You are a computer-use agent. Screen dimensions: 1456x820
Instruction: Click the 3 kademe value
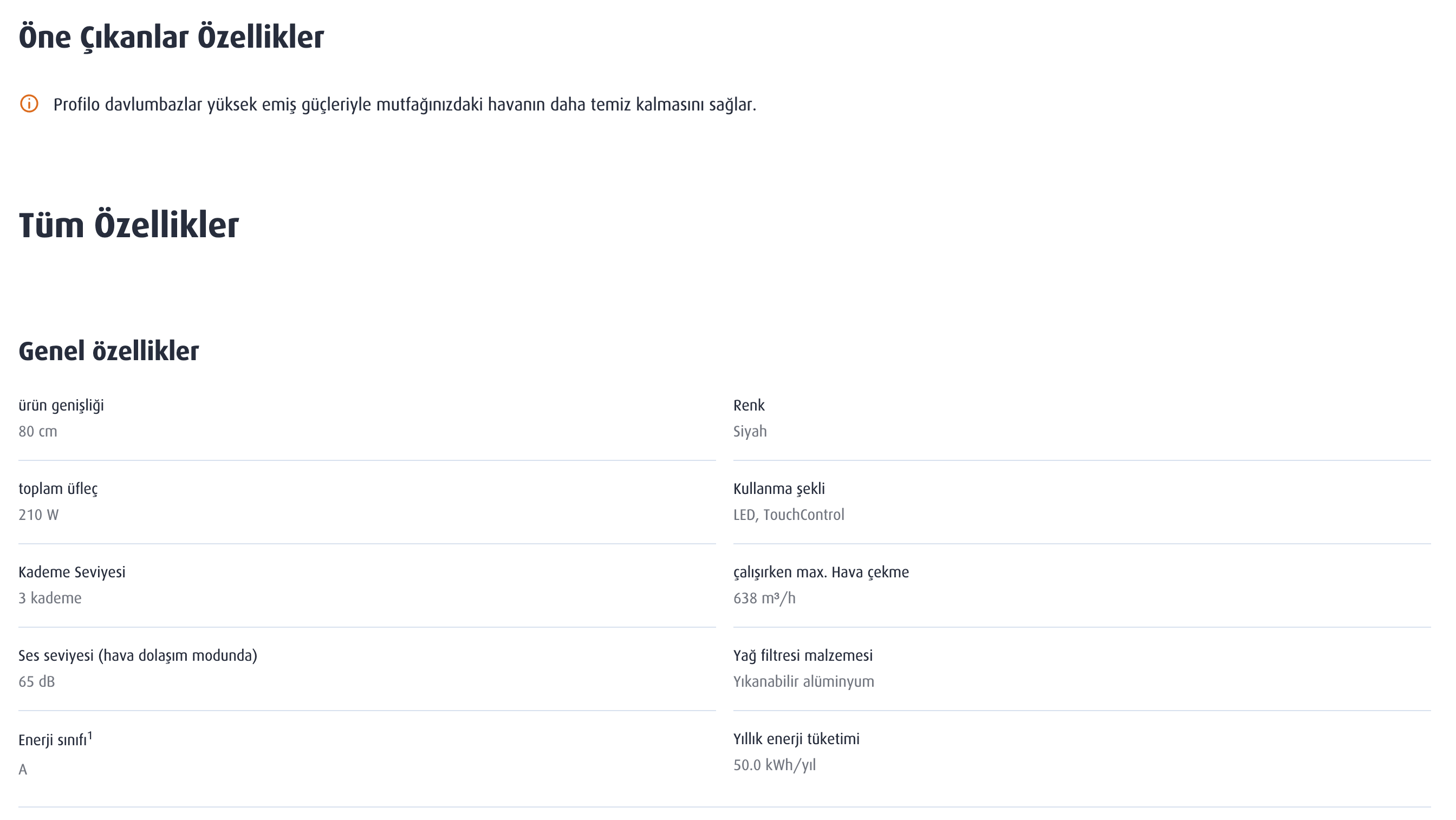[x=50, y=598]
